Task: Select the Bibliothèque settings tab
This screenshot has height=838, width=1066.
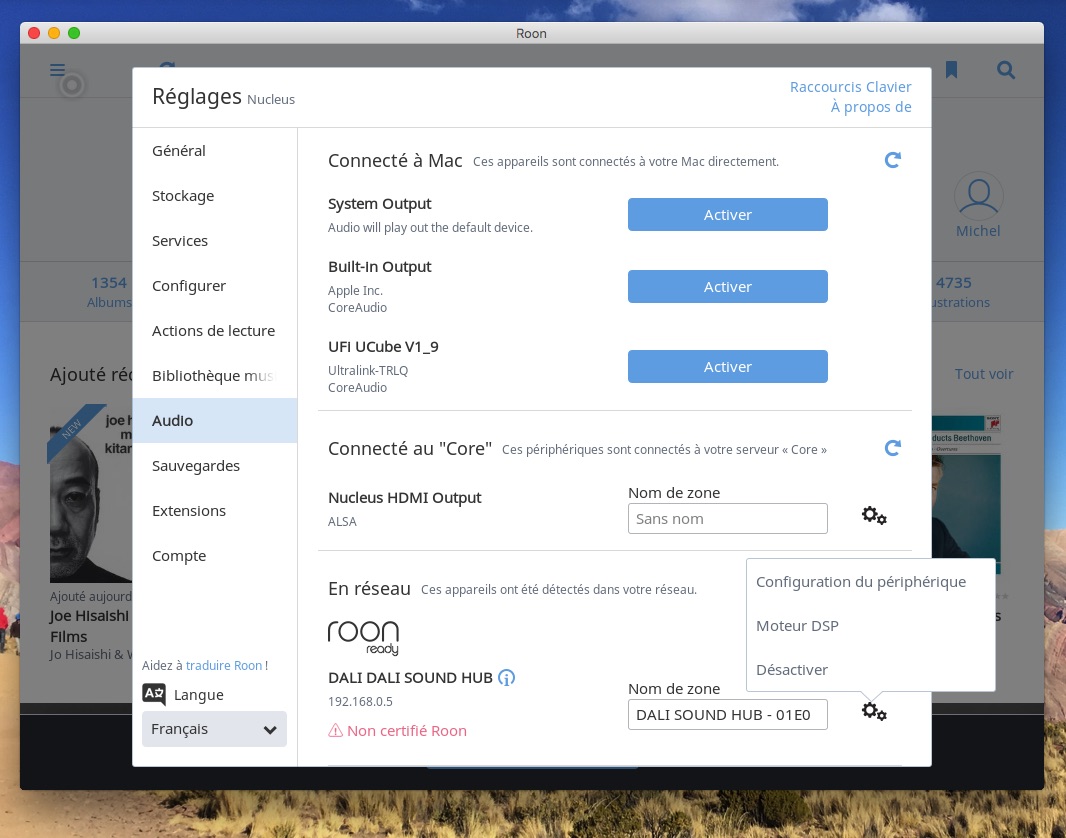Action: click(x=215, y=376)
